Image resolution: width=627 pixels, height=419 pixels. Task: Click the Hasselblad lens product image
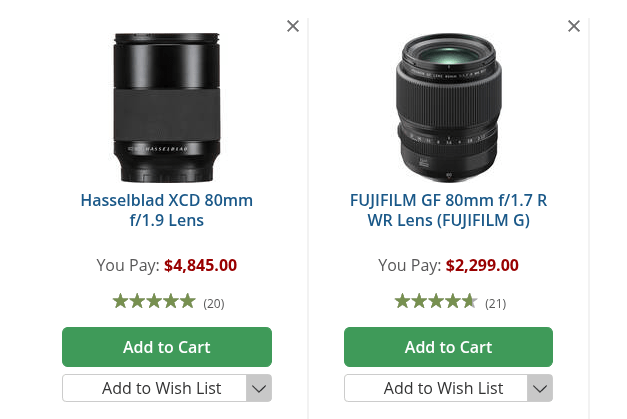166,107
